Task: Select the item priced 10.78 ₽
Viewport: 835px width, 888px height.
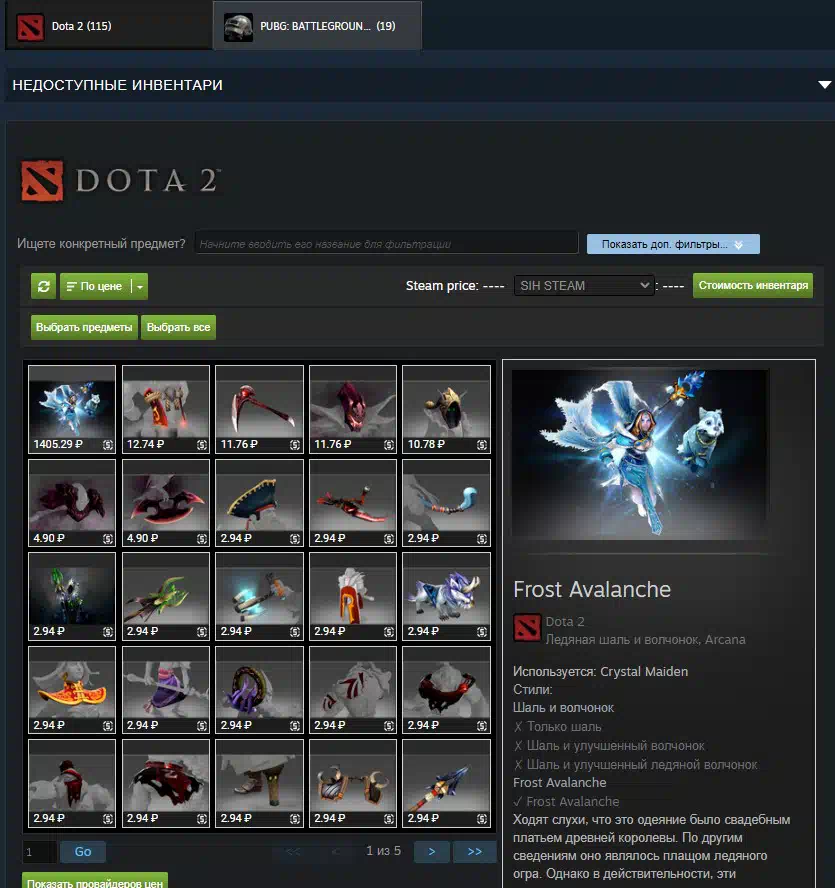Action: tap(446, 409)
